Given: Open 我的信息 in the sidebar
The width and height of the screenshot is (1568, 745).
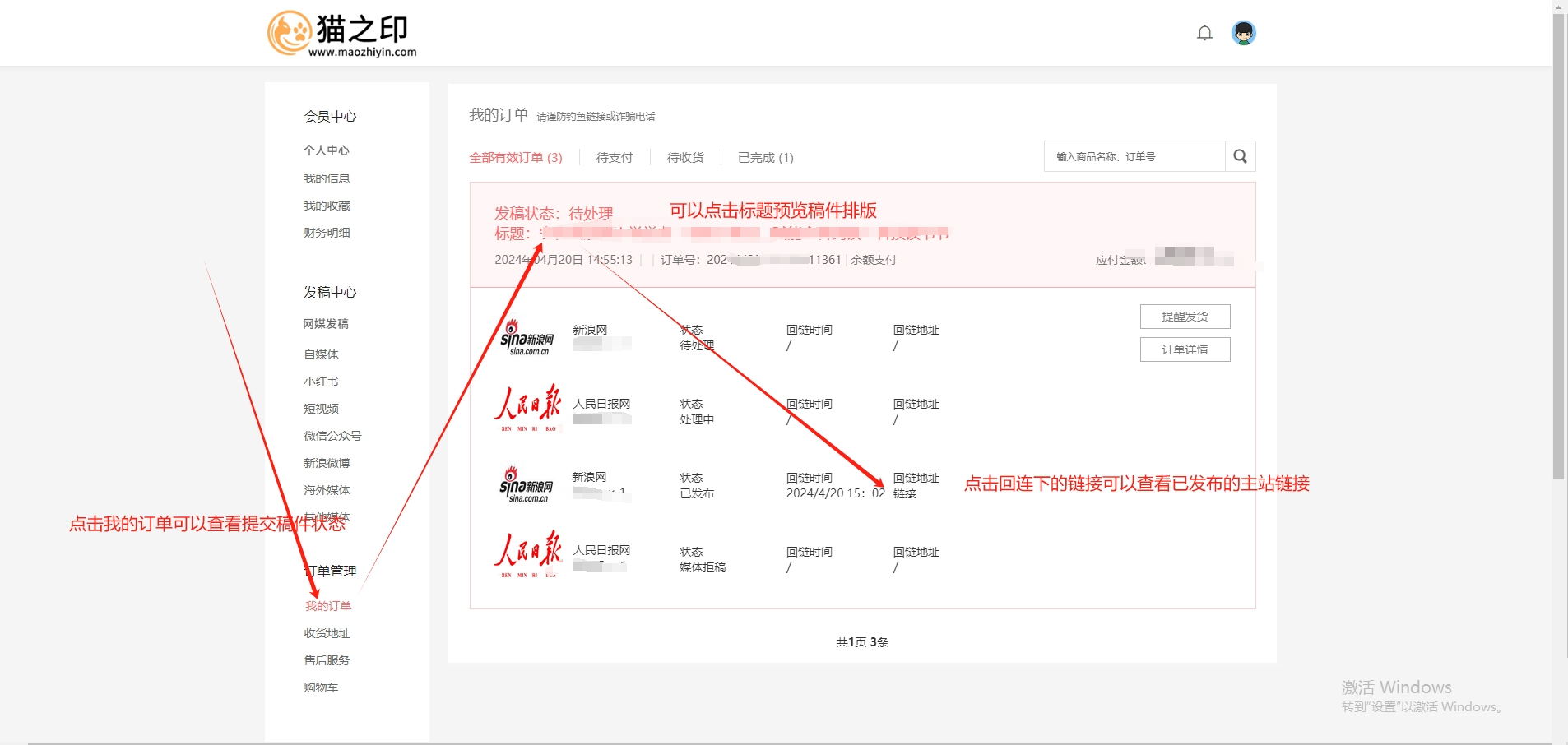Looking at the screenshot, I should tap(327, 178).
